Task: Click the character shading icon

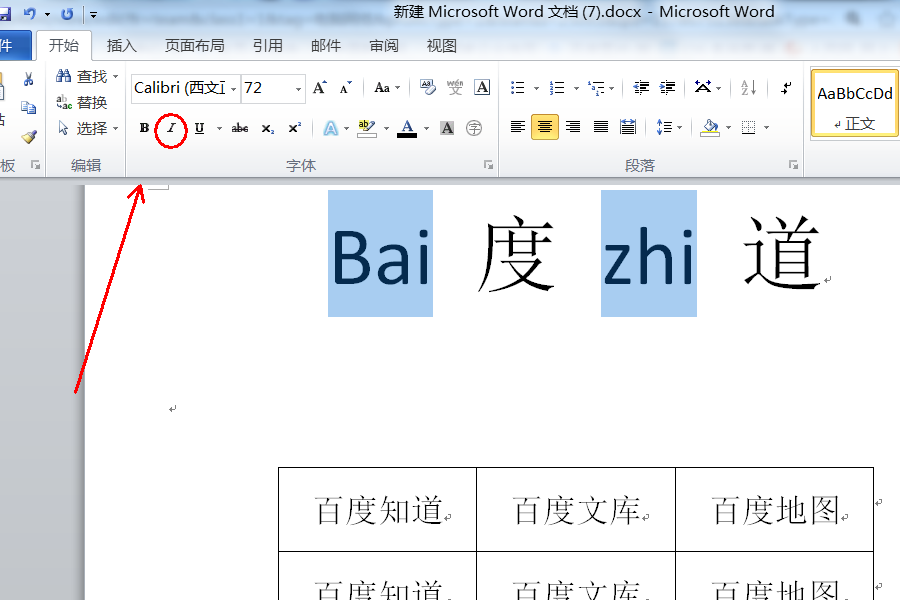Action: (x=447, y=128)
